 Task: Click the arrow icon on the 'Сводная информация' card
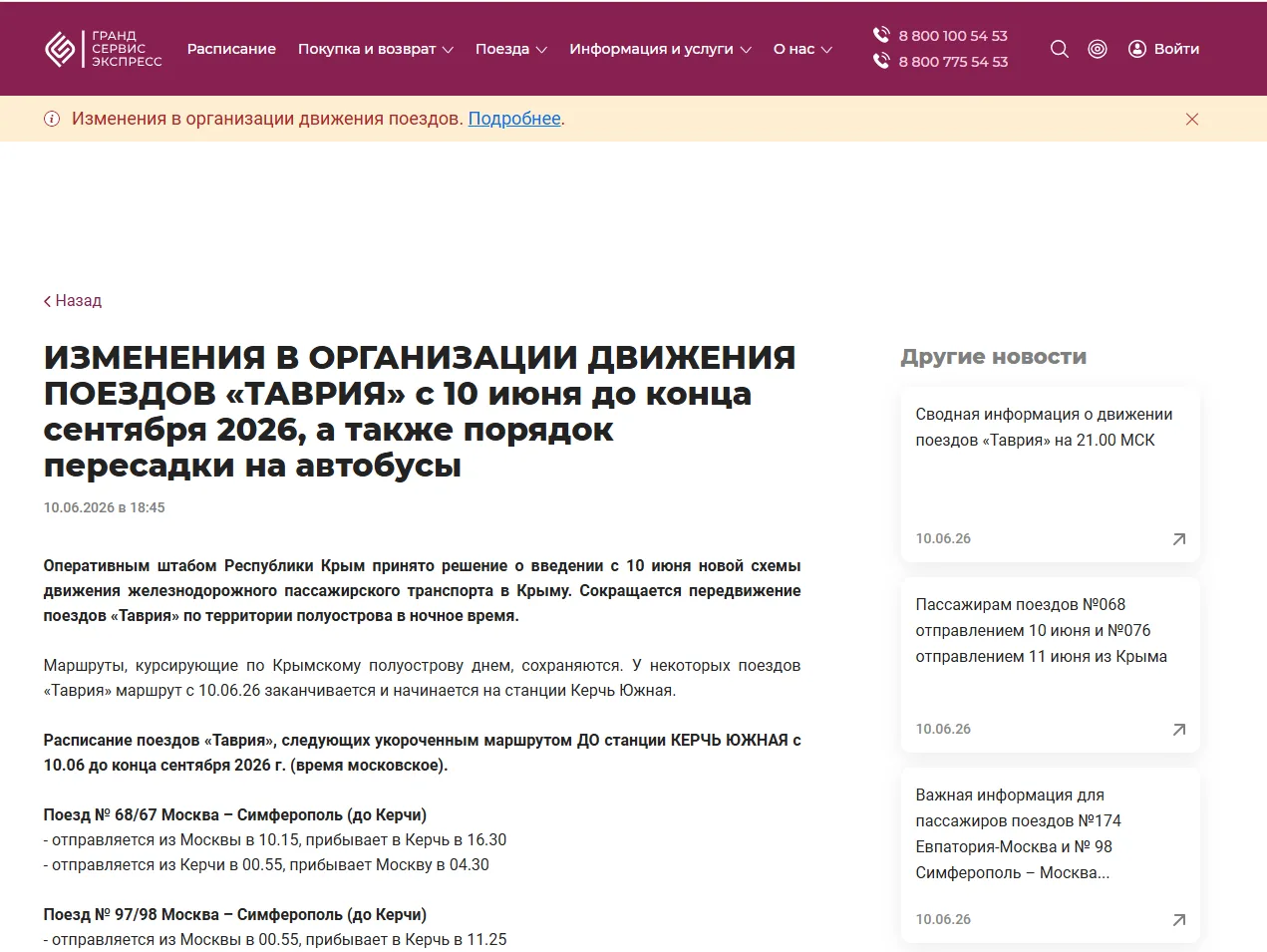(1179, 539)
